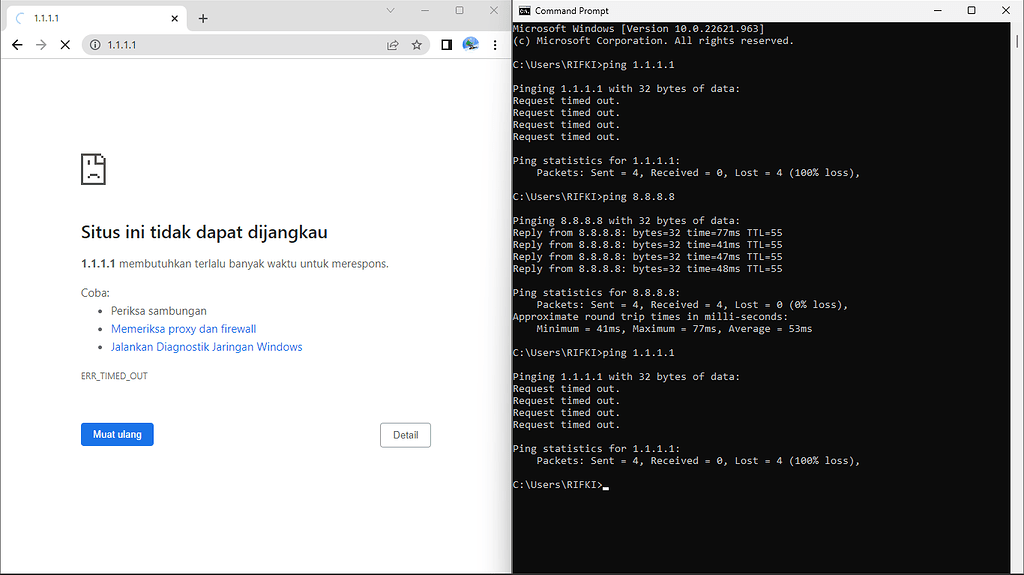Click Command Prompt title bar text

(571, 10)
